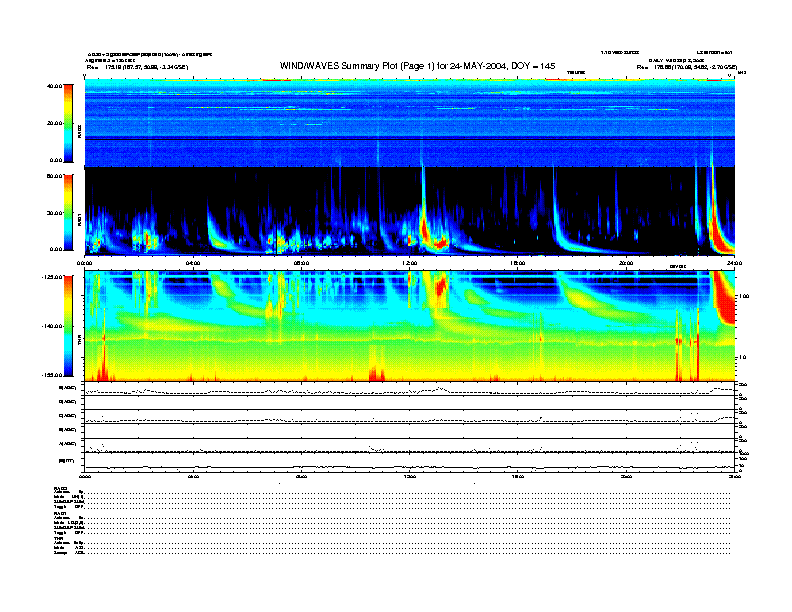The image size is (792, 612).
Task: Click the TNR status block at bottom left
Action: [70, 548]
